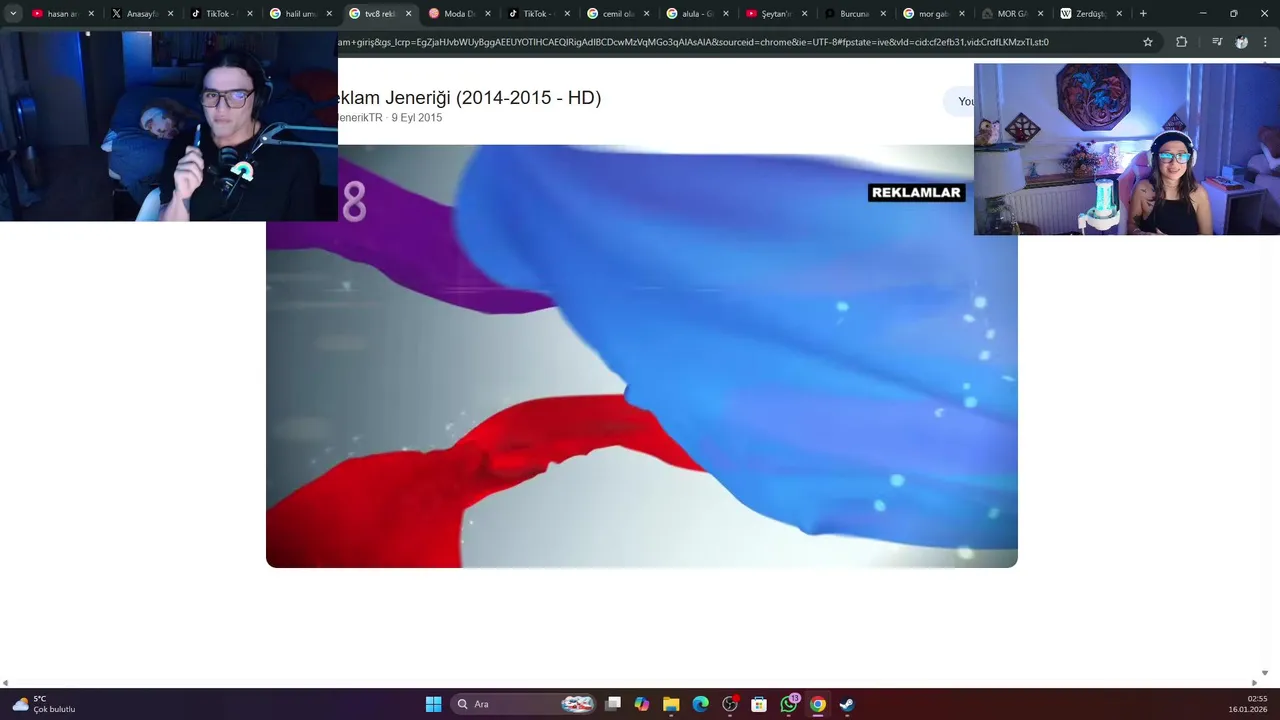This screenshot has width=1280, height=720.
Task: Open the Chrome profile avatar
Action: [x=1242, y=42]
